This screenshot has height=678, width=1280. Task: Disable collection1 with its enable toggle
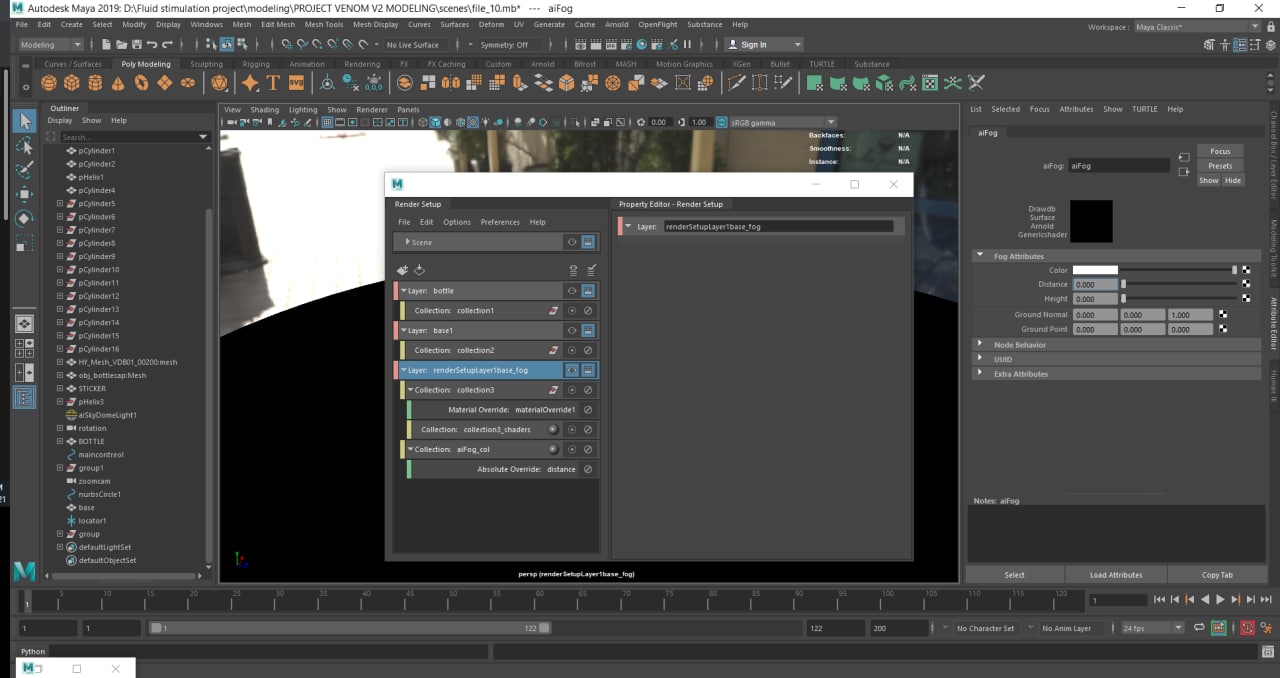tap(588, 311)
